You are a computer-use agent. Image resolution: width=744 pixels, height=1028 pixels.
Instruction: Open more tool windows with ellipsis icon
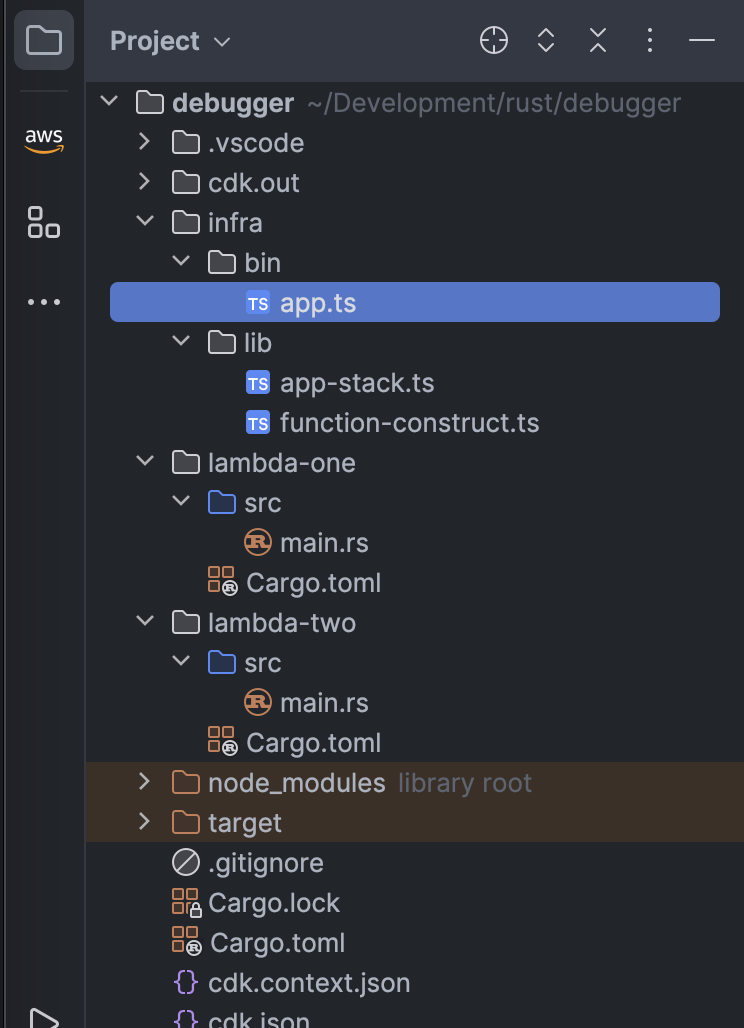click(x=44, y=301)
